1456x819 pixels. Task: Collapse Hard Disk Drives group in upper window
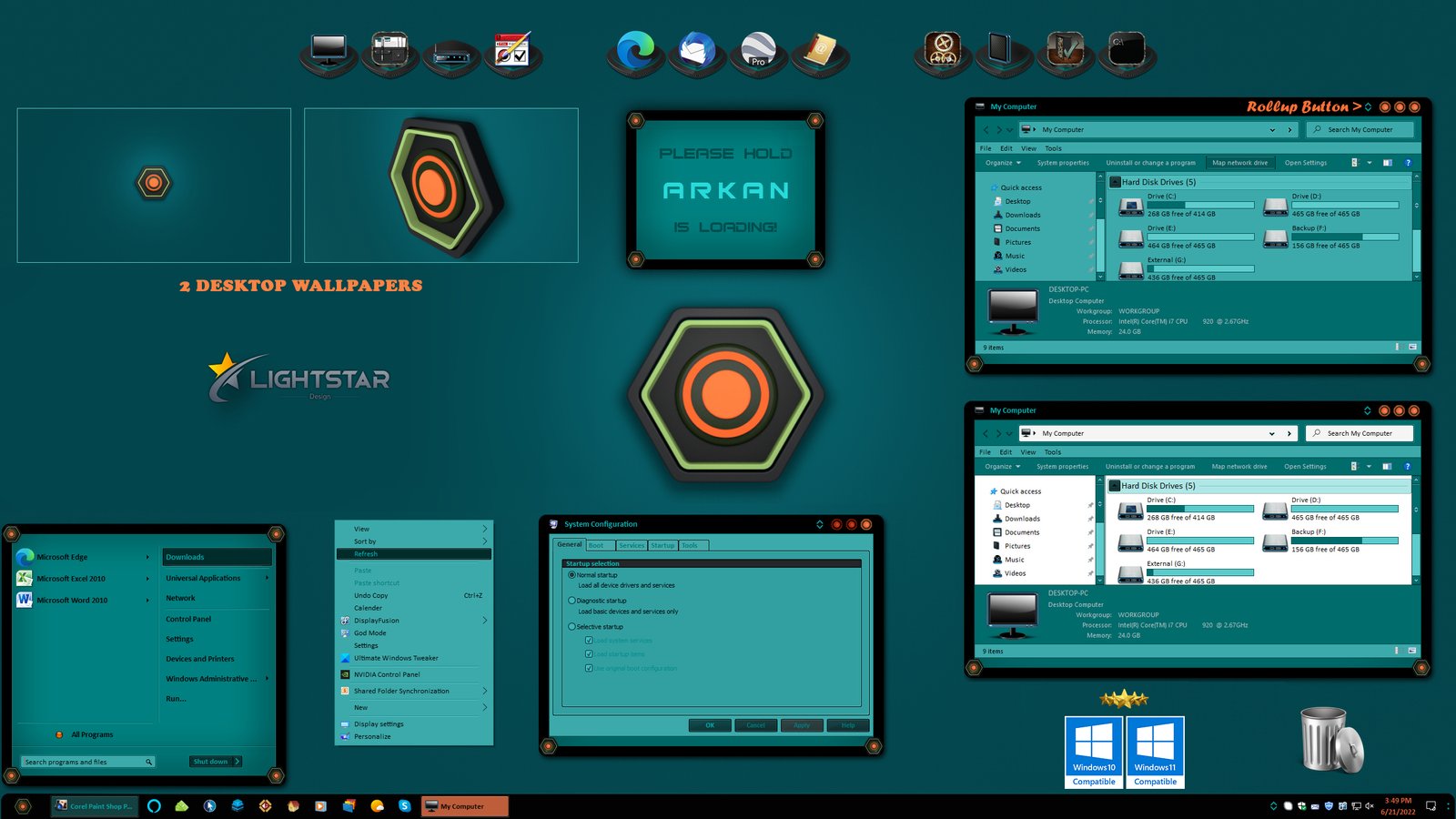1115,182
